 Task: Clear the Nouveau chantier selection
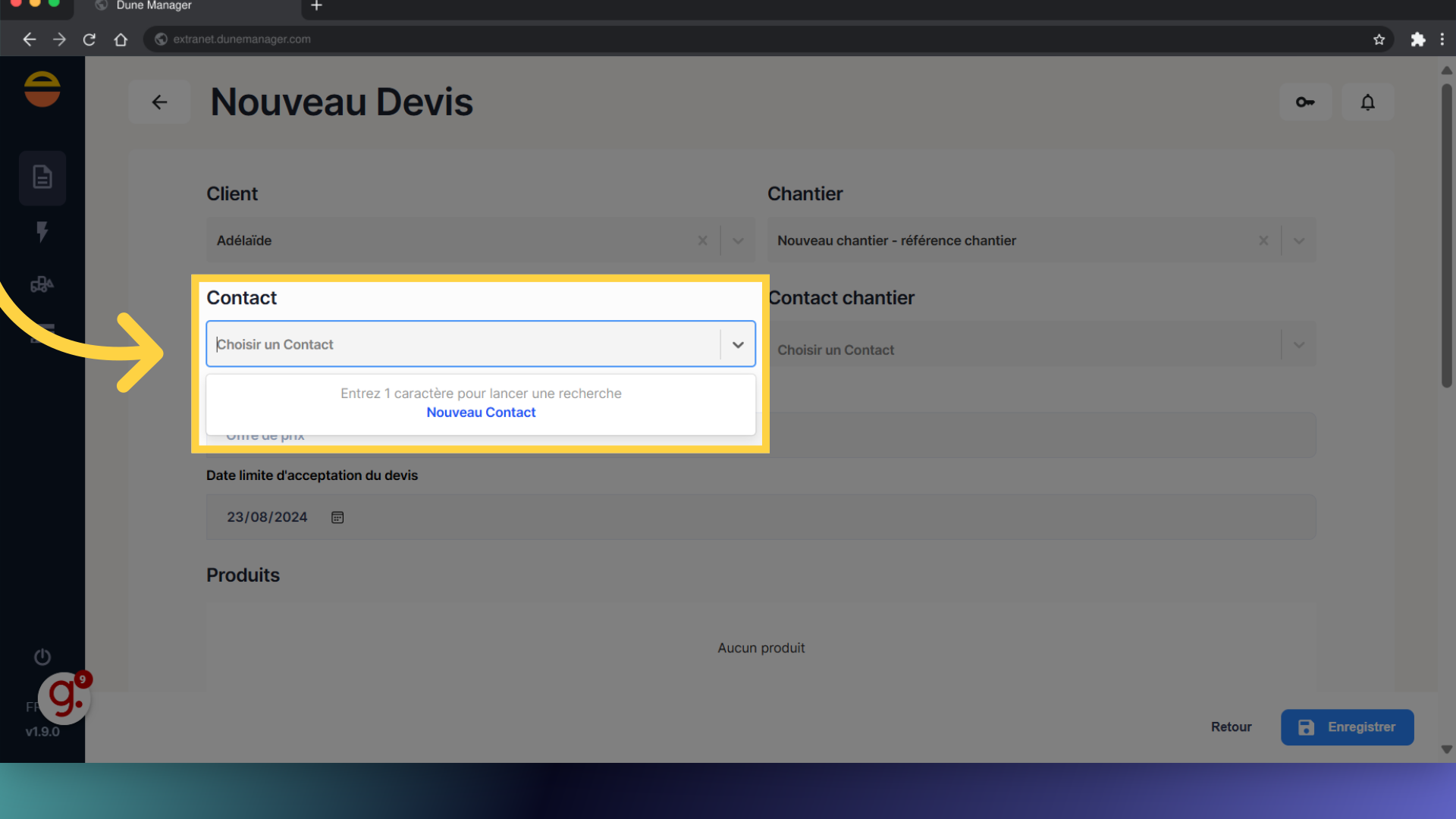(1263, 240)
